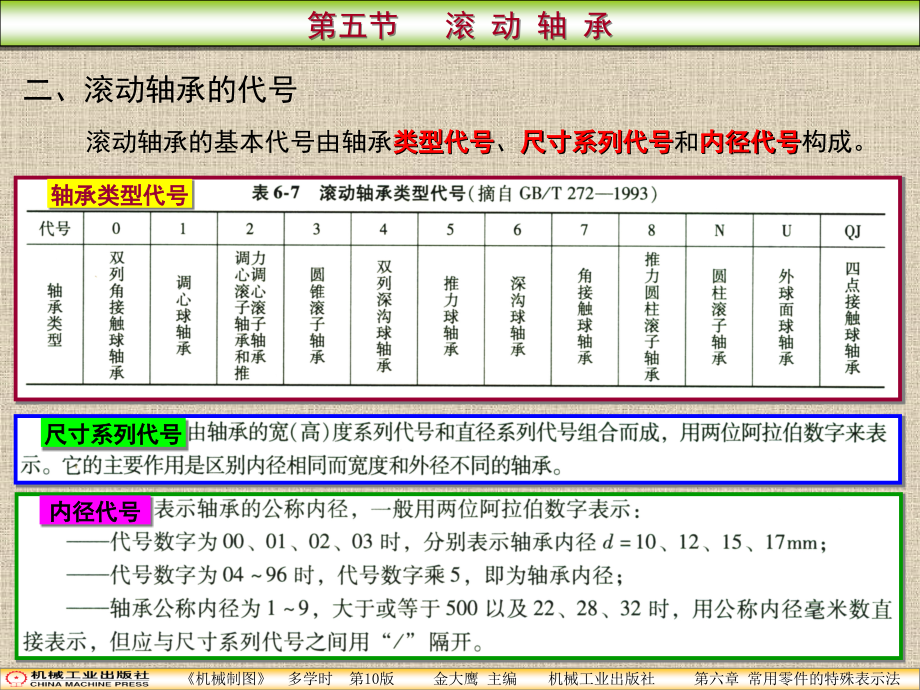Click table cell 推力球轴承
This screenshot has width=920, height=690.
coord(451,316)
